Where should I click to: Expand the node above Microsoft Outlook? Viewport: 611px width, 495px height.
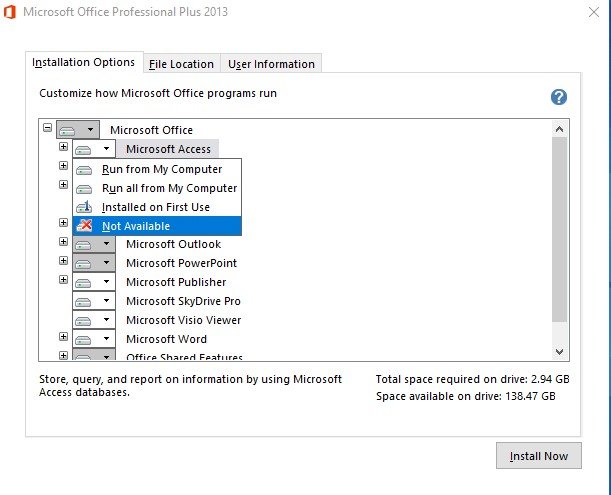[63, 223]
